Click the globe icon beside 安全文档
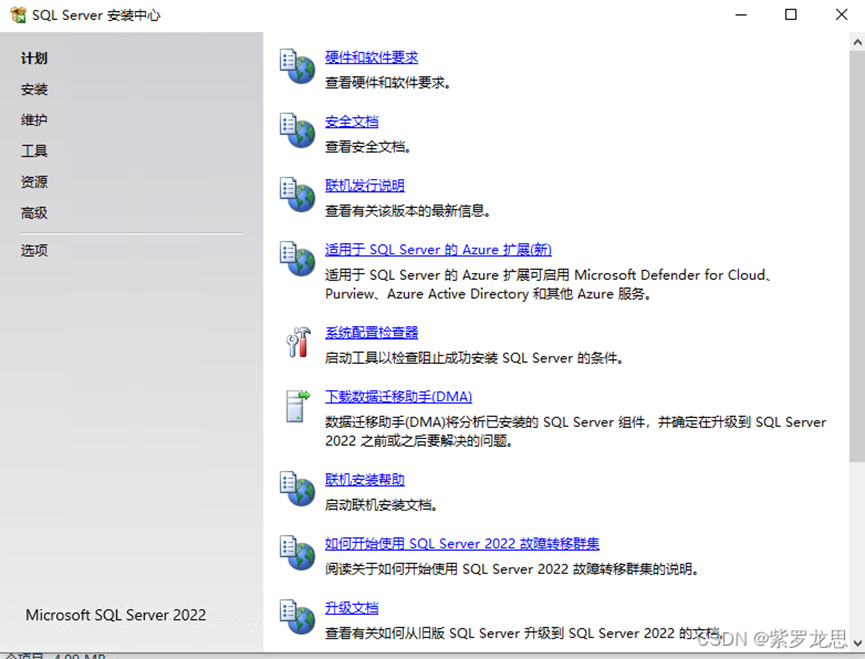 tap(297, 130)
